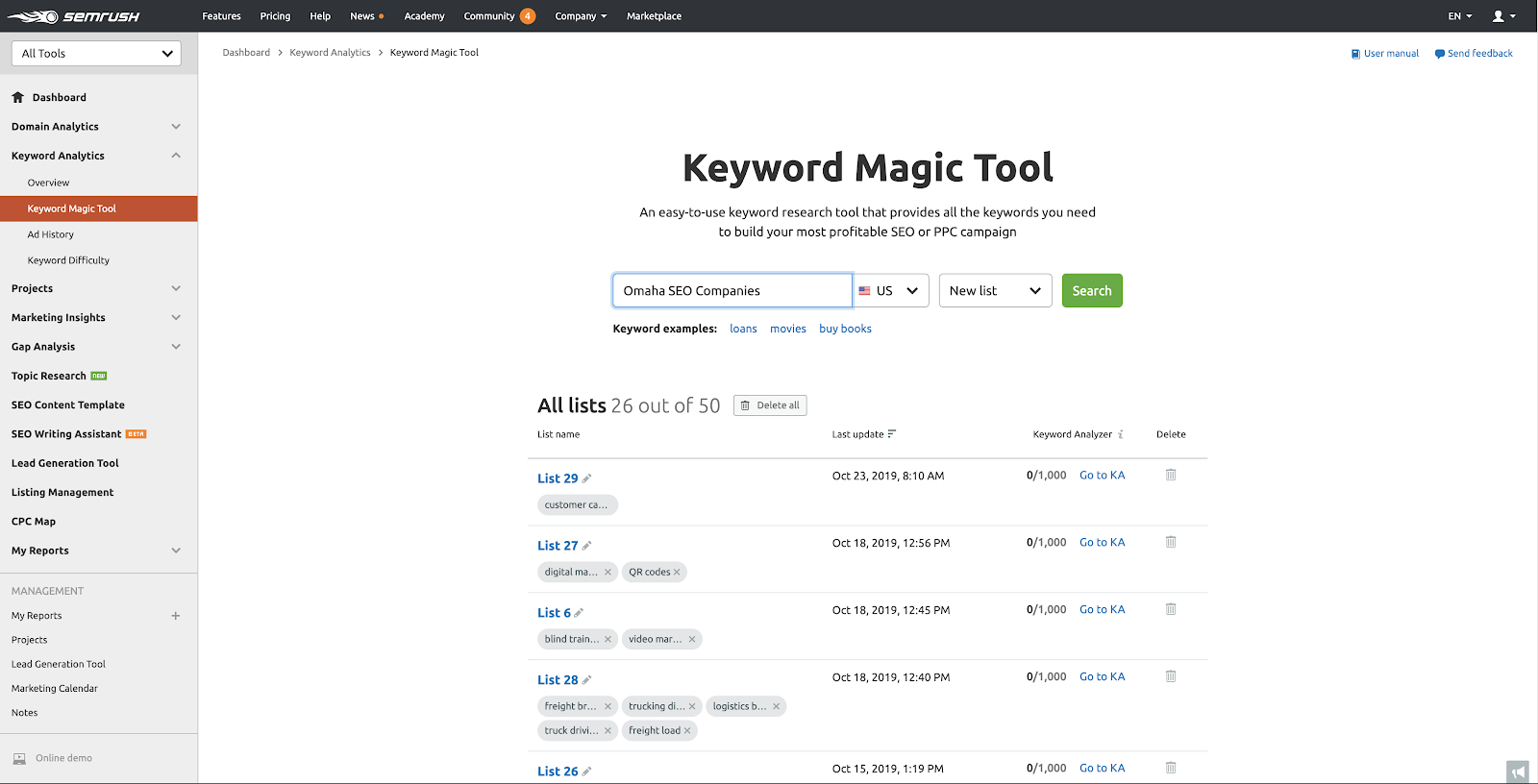Open the US country database dropdown
Screen dimensions: 1538x784
click(890, 291)
